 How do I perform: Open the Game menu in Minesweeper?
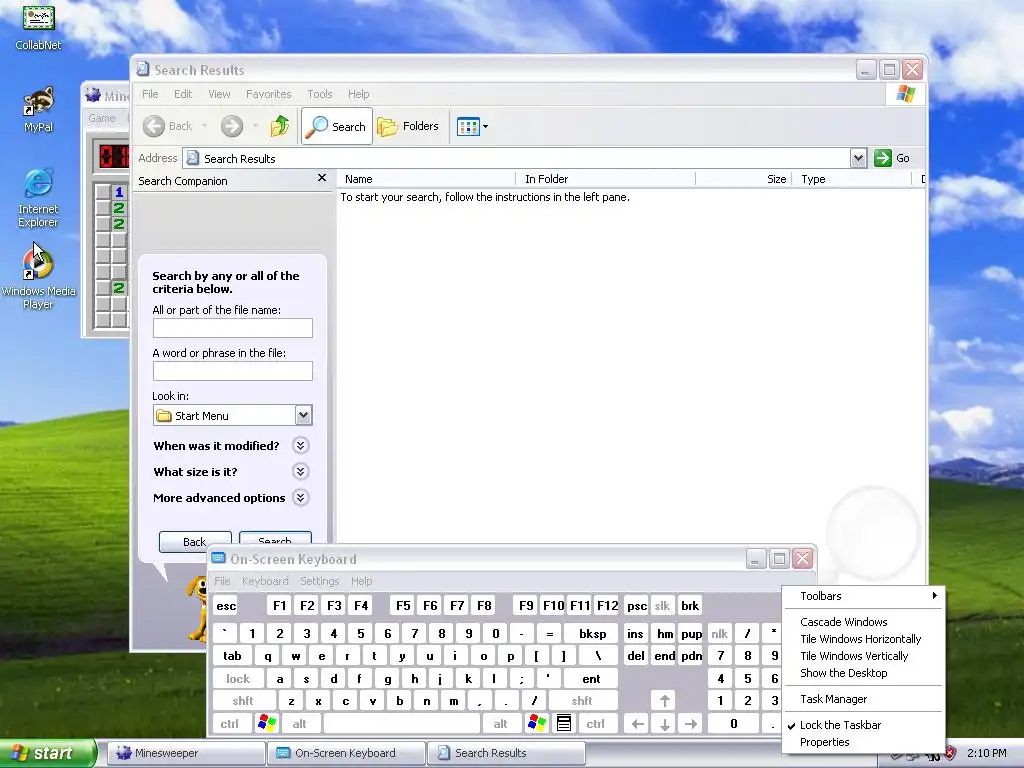coord(102,118)
